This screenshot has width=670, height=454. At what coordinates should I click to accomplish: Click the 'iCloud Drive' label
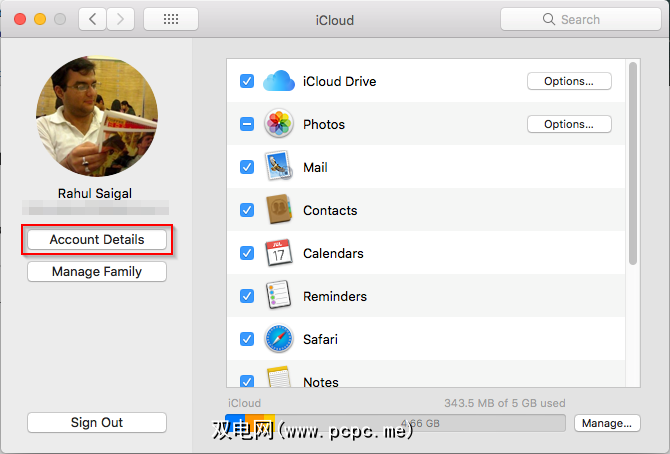pyautogui.click(x=340, y=81)
